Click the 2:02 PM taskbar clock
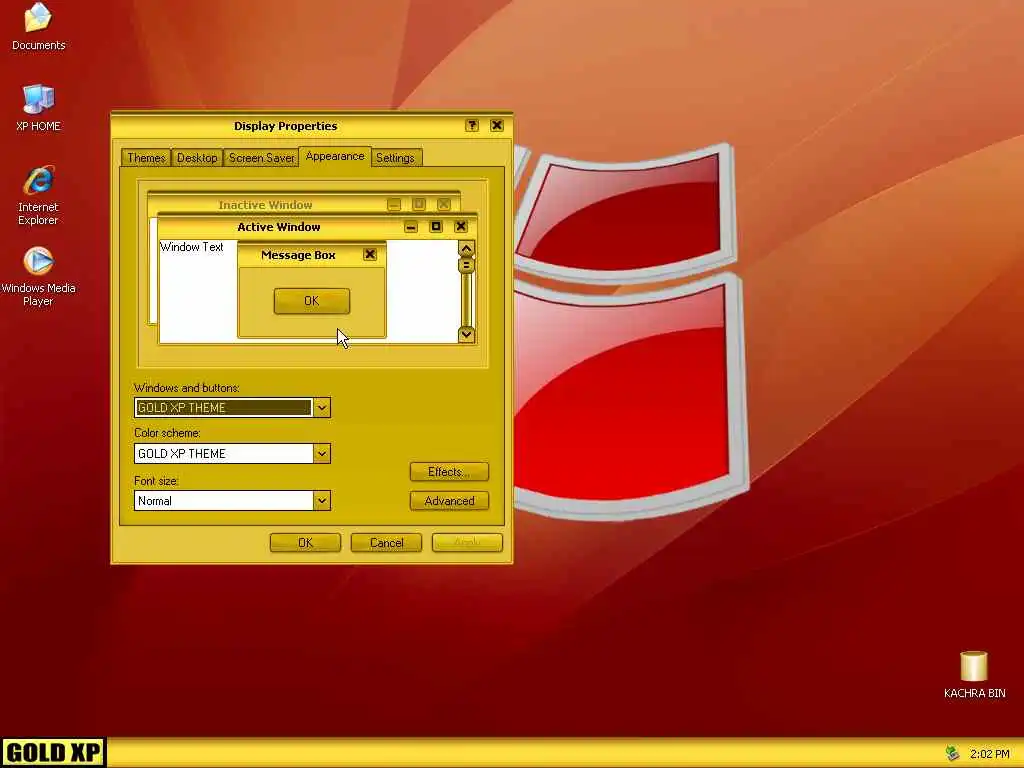The height and width of the screenshot is (768, 1024). [x=990, y=754]
